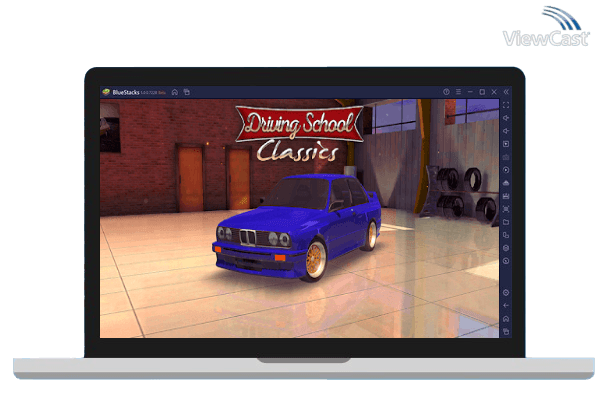Screen dimensions: 602x414
Task: Open the BlueStacks help question mark icon
Action: [x=446, y=92]
